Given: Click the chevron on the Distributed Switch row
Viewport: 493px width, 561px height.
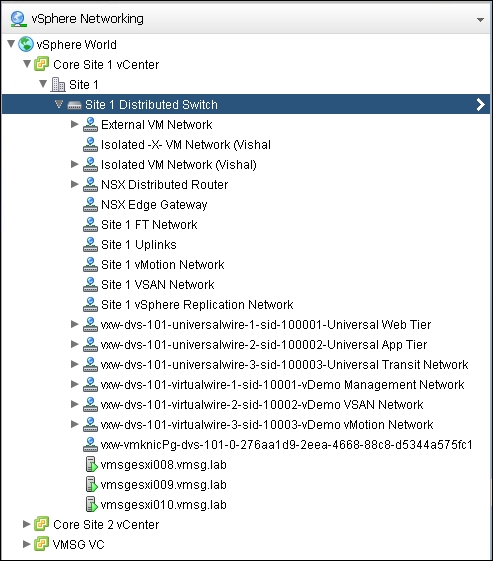Looking at the screenshot, I should pos(480,104).
